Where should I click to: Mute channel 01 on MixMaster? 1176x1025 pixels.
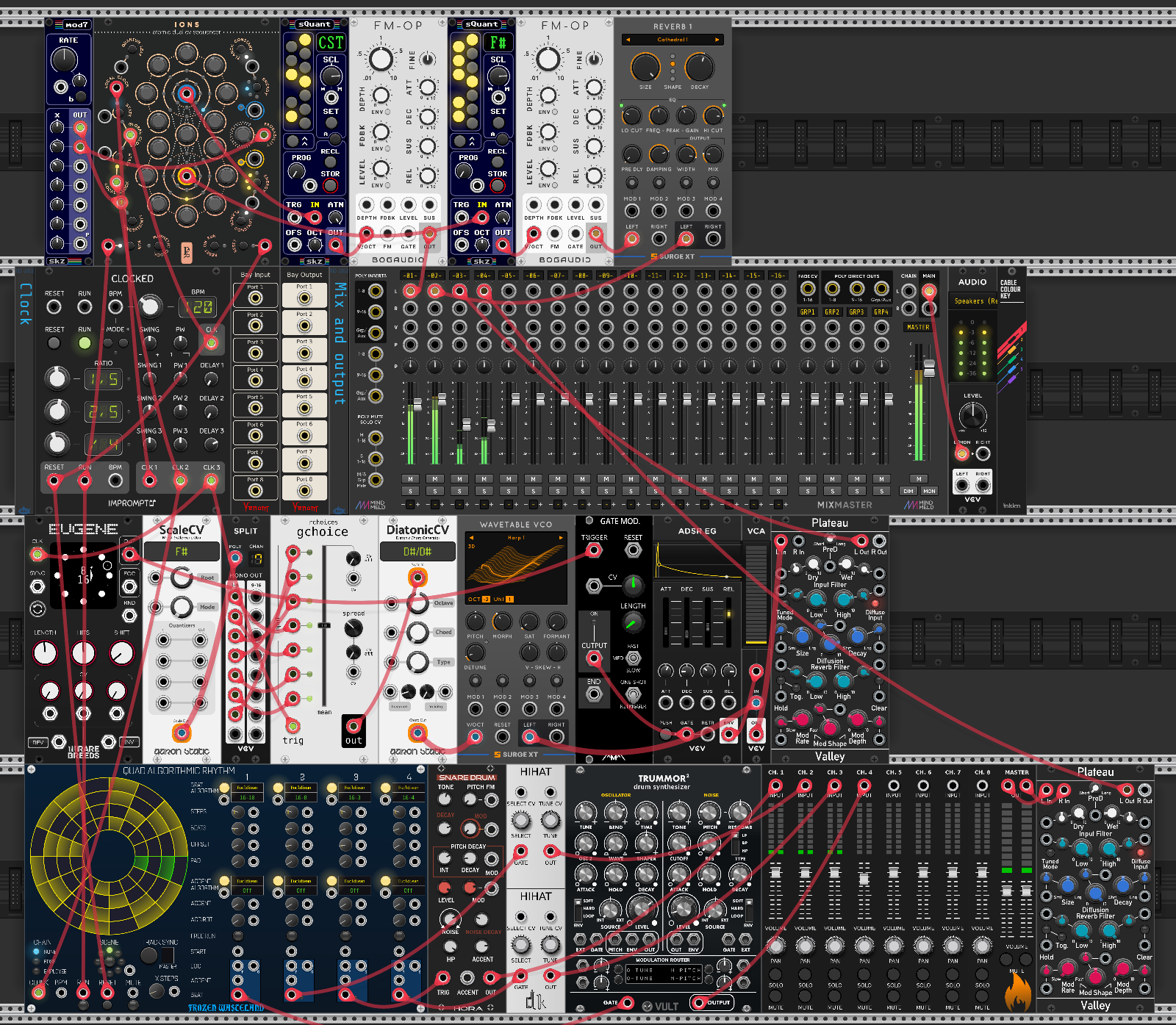coord(410,479)
